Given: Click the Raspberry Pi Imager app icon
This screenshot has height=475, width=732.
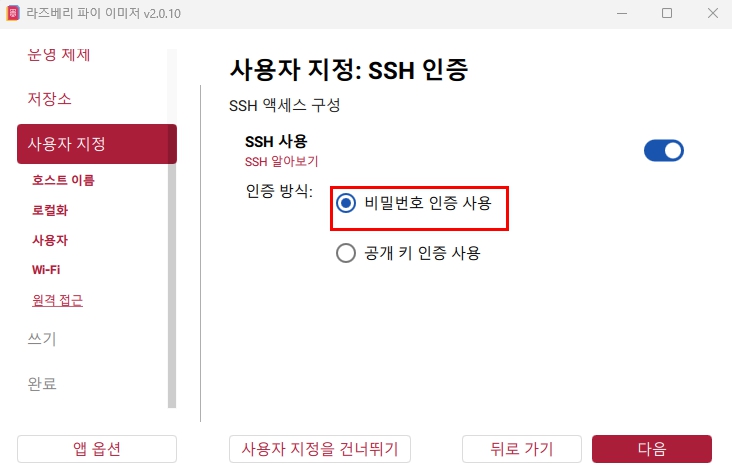Looking at the screenshot, I should pos(13,13).
